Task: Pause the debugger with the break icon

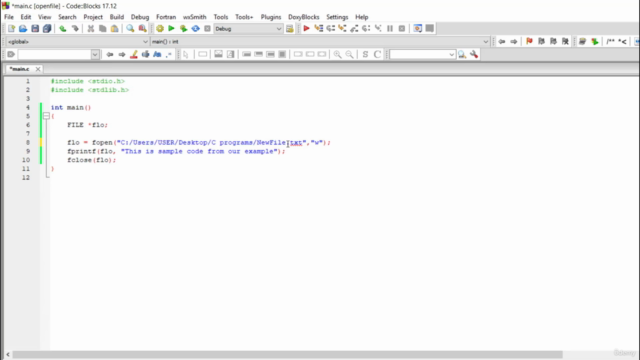Action: [390, 29]
